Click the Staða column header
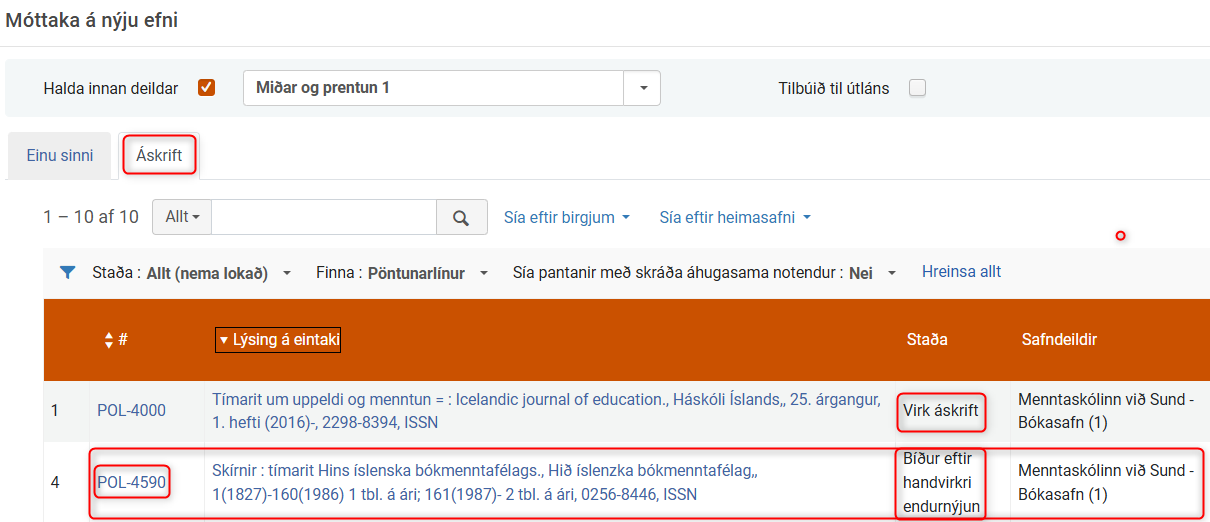The width and height of the screenshot is (1210, 522). (927, 340)
